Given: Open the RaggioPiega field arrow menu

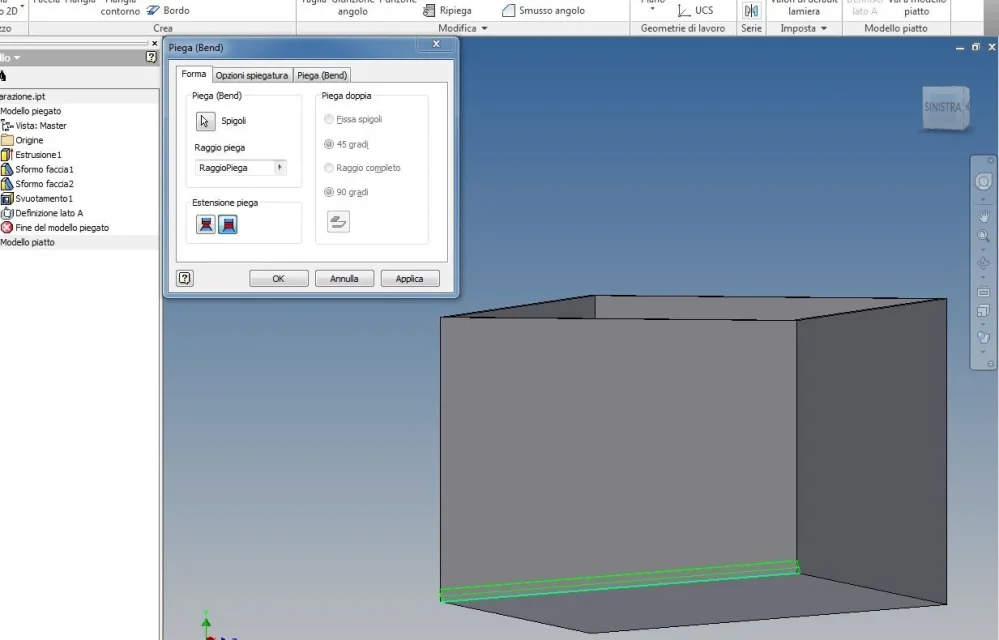Looking at the screenshot, I should 279,167.
